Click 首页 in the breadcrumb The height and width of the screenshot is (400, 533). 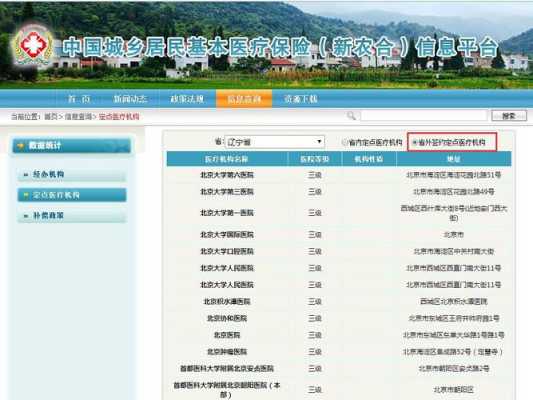tap(51, 117)
